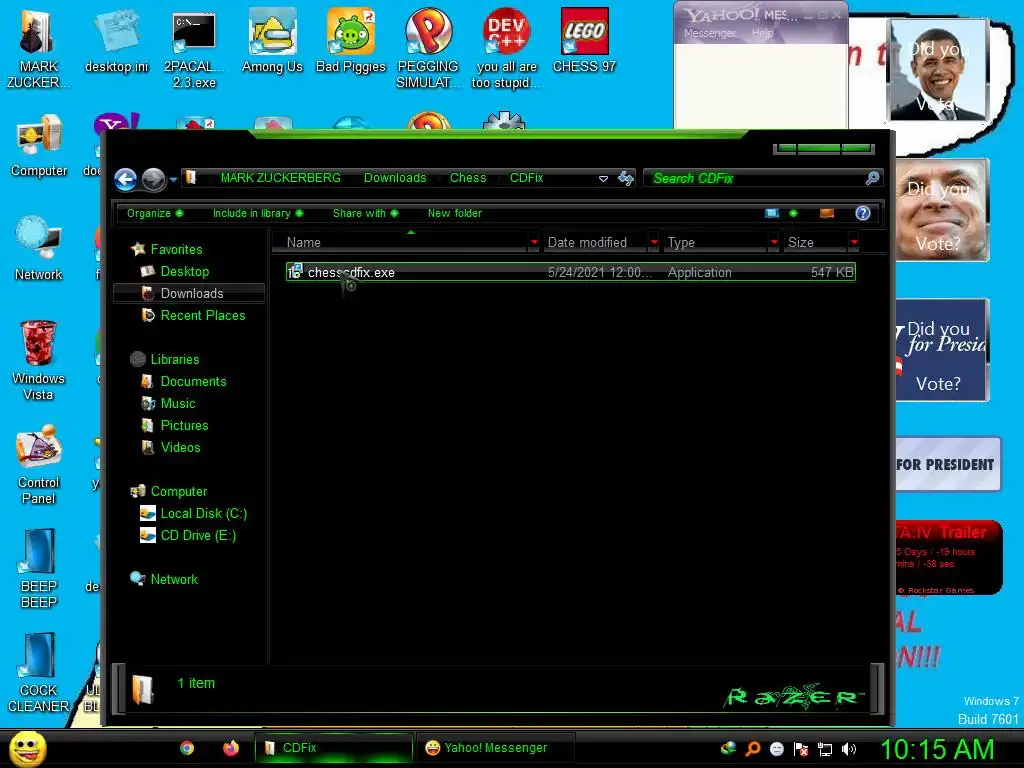Open the recent locations dropdown beside Forward
The height and width of the screenshot is (768, 1024).
pos(173,179)
